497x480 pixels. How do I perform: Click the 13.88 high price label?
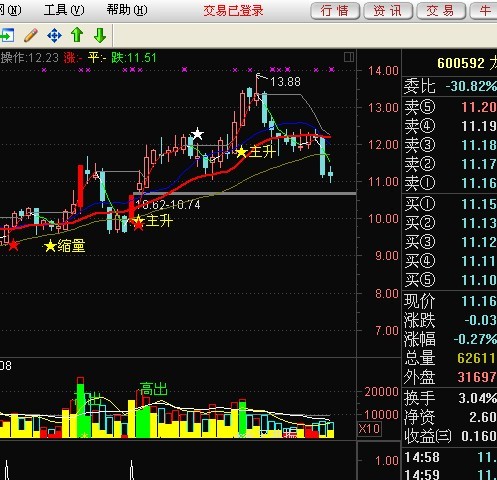[285, 82]
